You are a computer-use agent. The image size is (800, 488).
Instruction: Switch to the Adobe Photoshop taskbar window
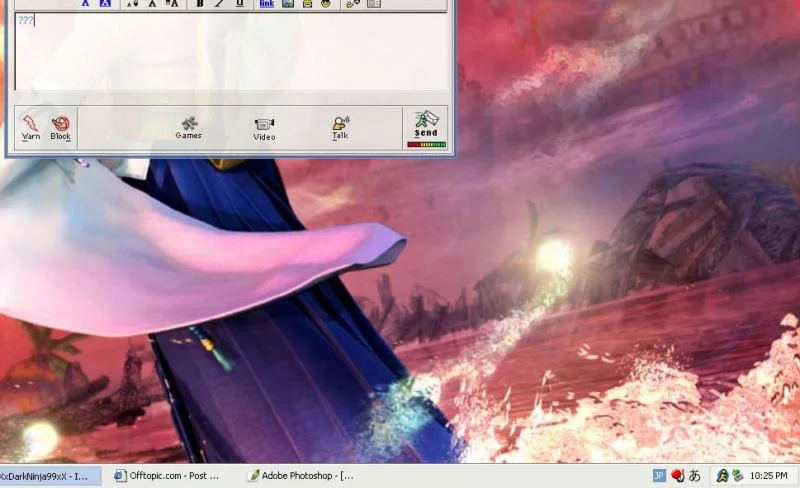coord(301,476)
